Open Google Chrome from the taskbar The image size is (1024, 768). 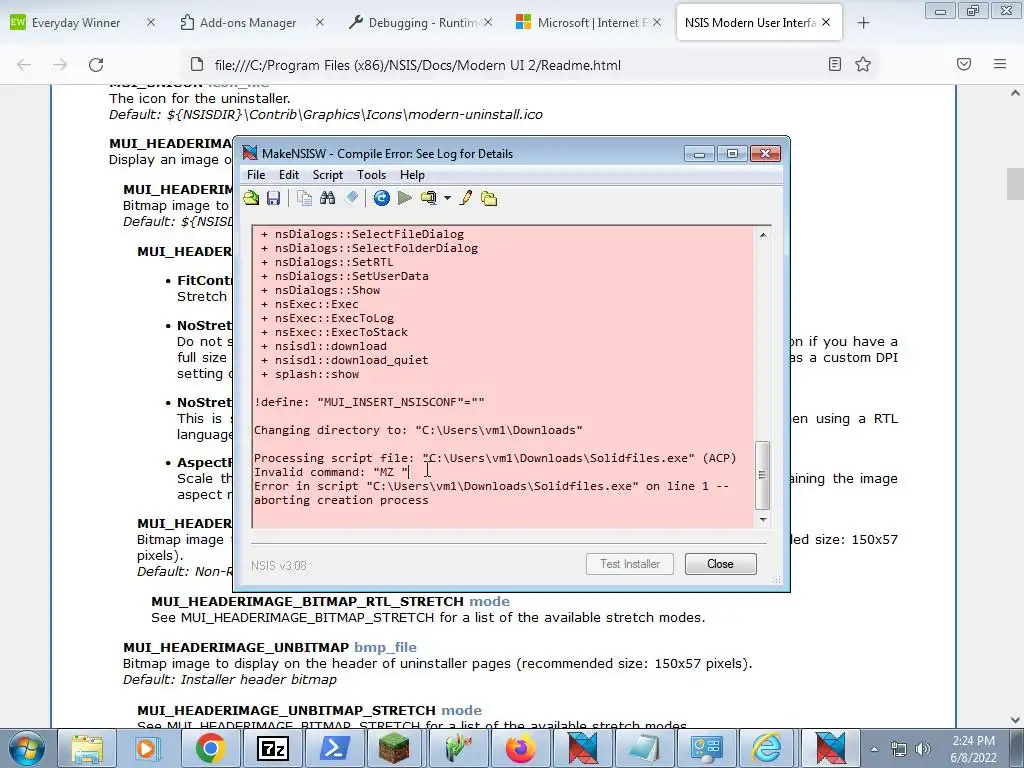coord(210,748)
